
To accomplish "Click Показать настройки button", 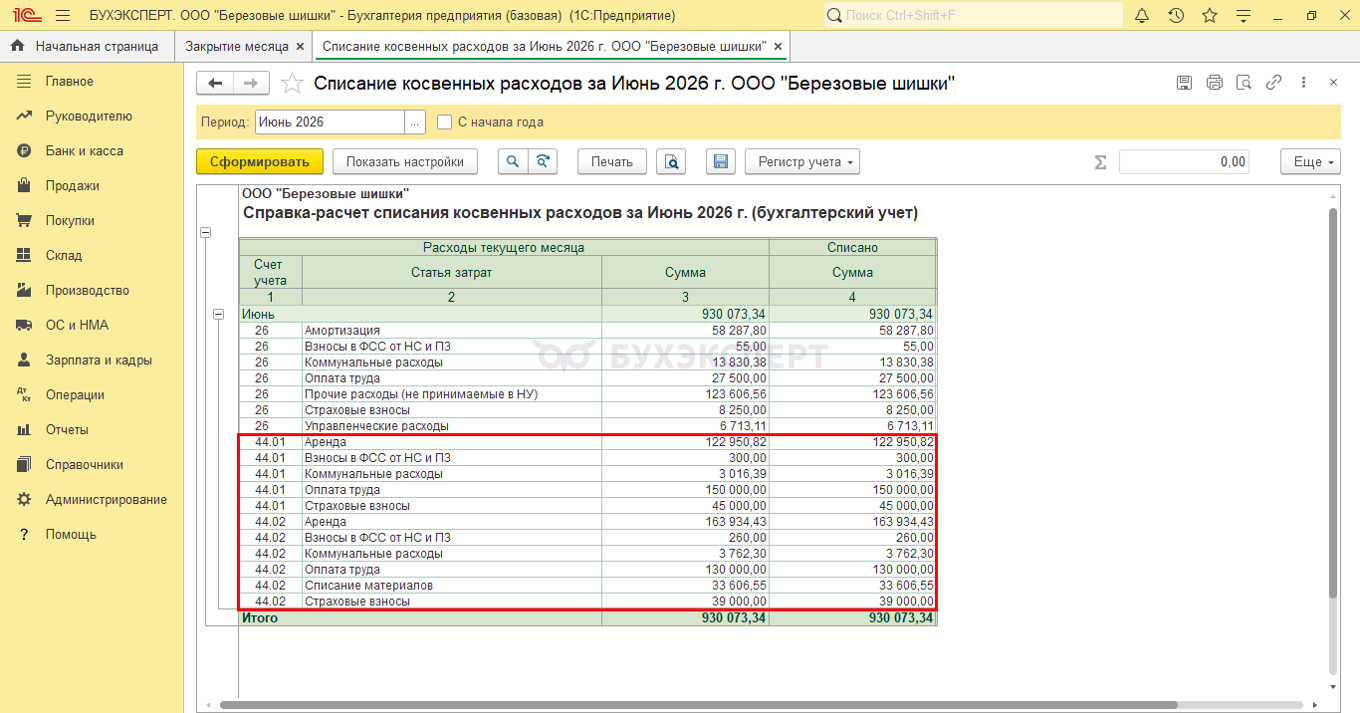I will (405, 162).
